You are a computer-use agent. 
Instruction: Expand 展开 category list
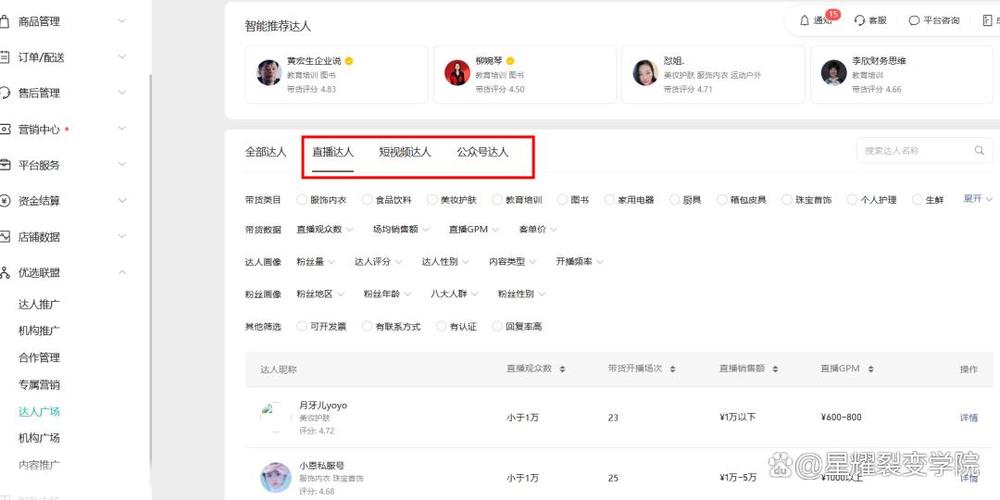pyautogui.click(x=978, y=199)
